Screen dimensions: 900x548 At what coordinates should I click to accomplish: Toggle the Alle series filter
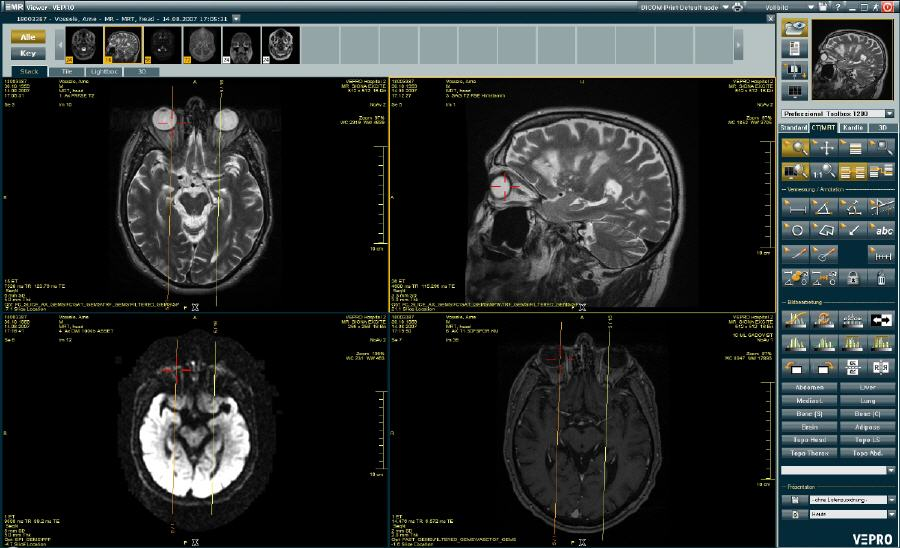pyautogui.click(x=28, y=37)
